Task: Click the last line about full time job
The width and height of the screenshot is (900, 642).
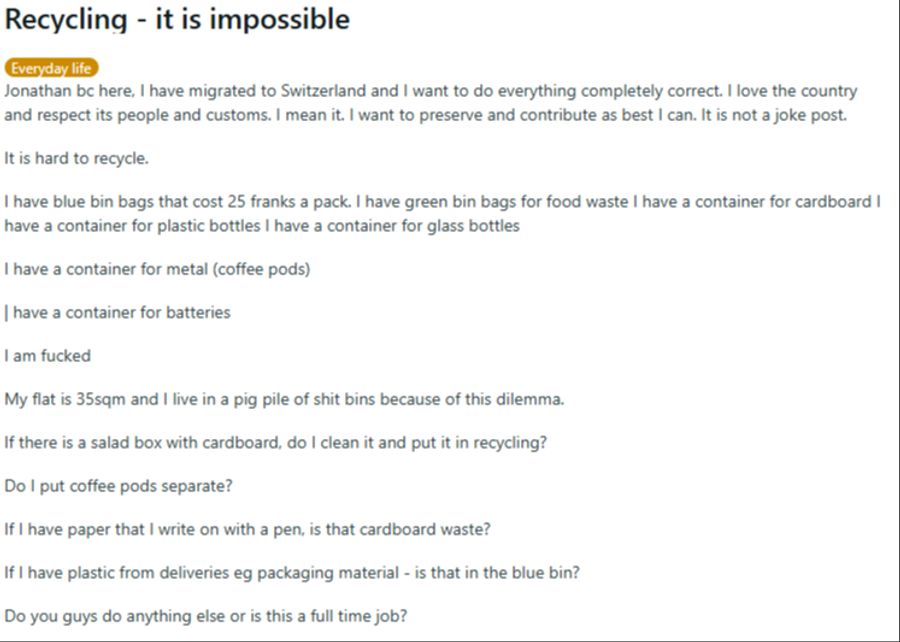Action: (205, 616)
